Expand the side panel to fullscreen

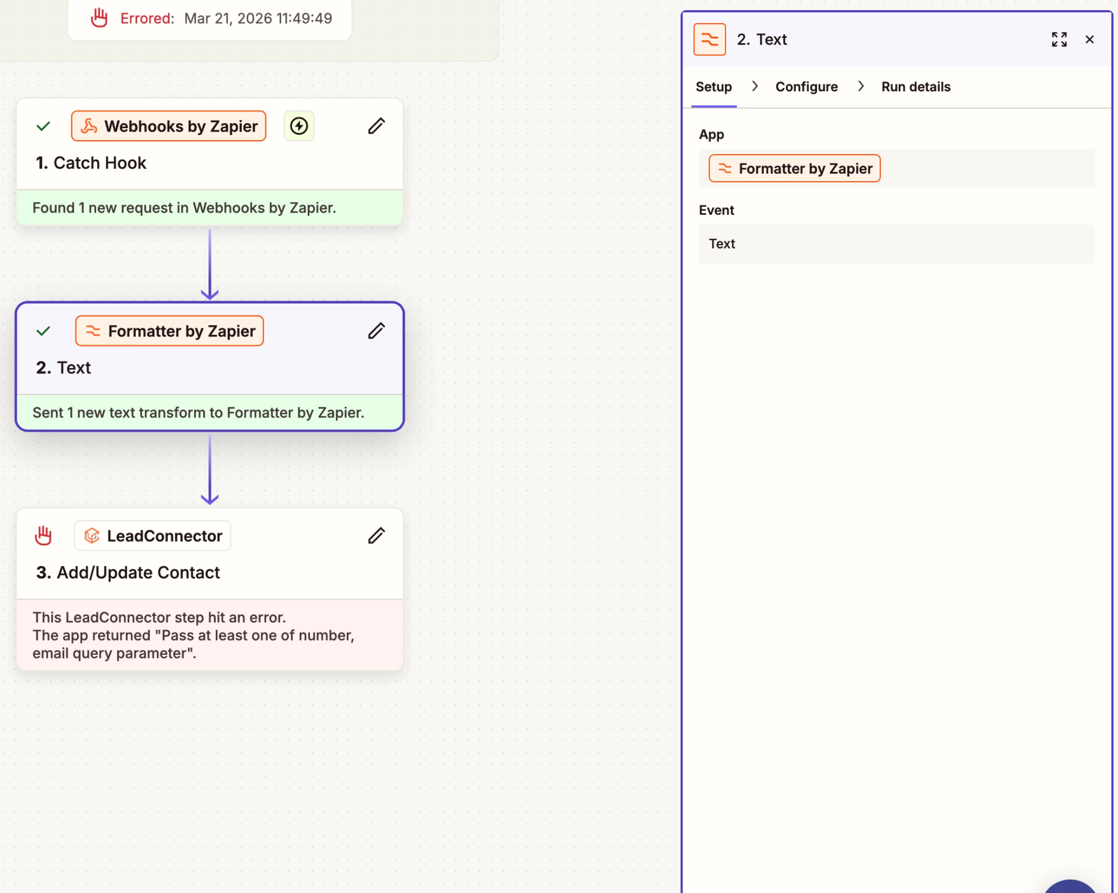[x=1059, y=40]
